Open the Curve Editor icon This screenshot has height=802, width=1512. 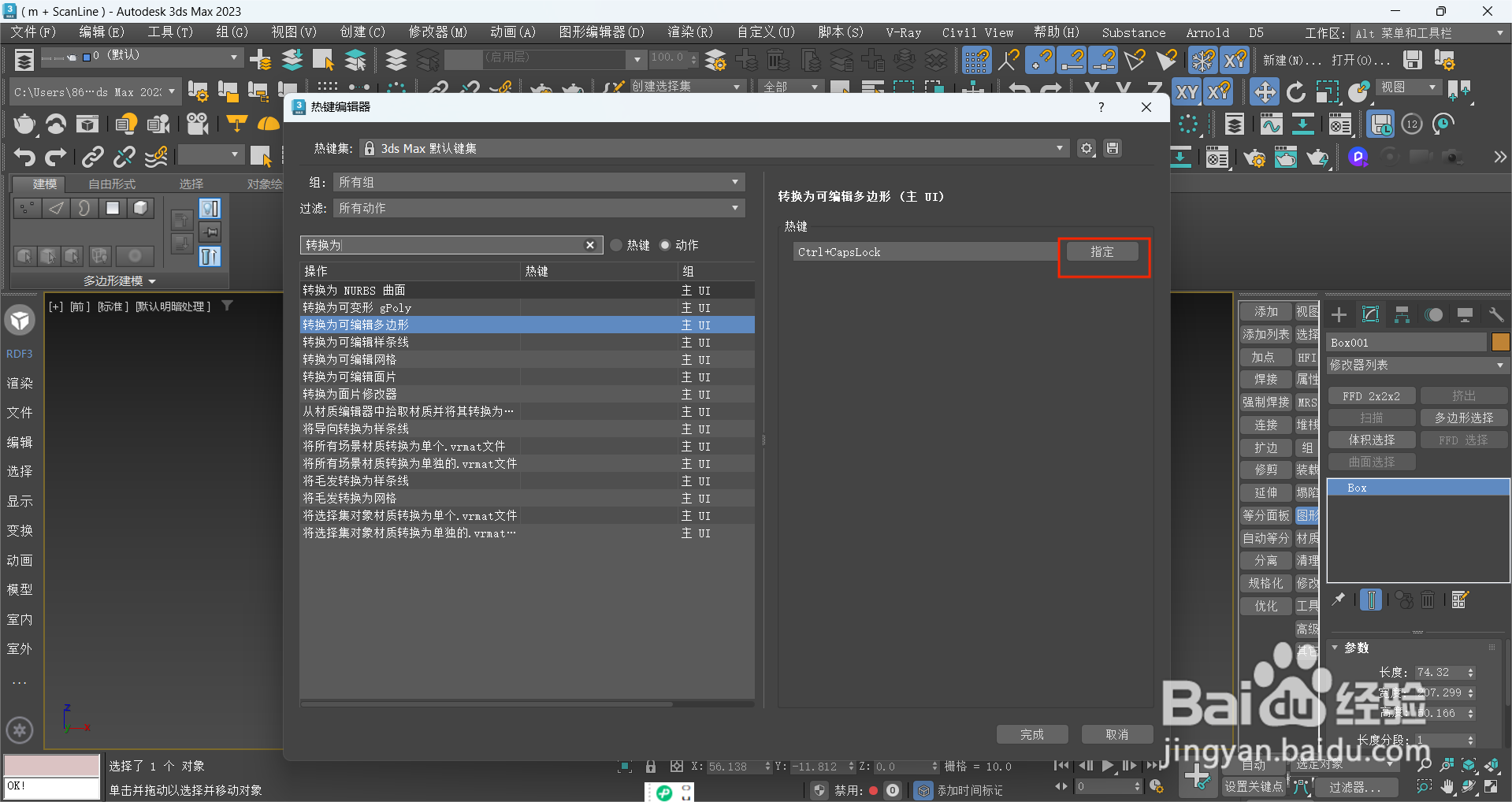click(1270, 124)
